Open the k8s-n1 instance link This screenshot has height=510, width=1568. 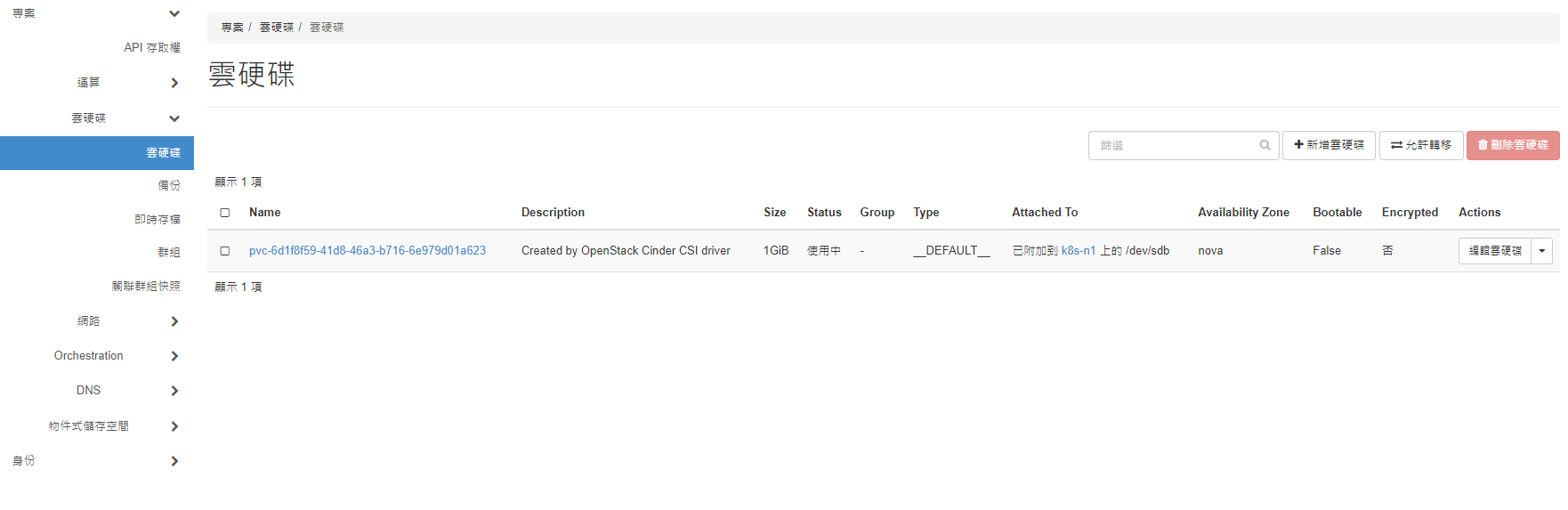pos(1078,251)
